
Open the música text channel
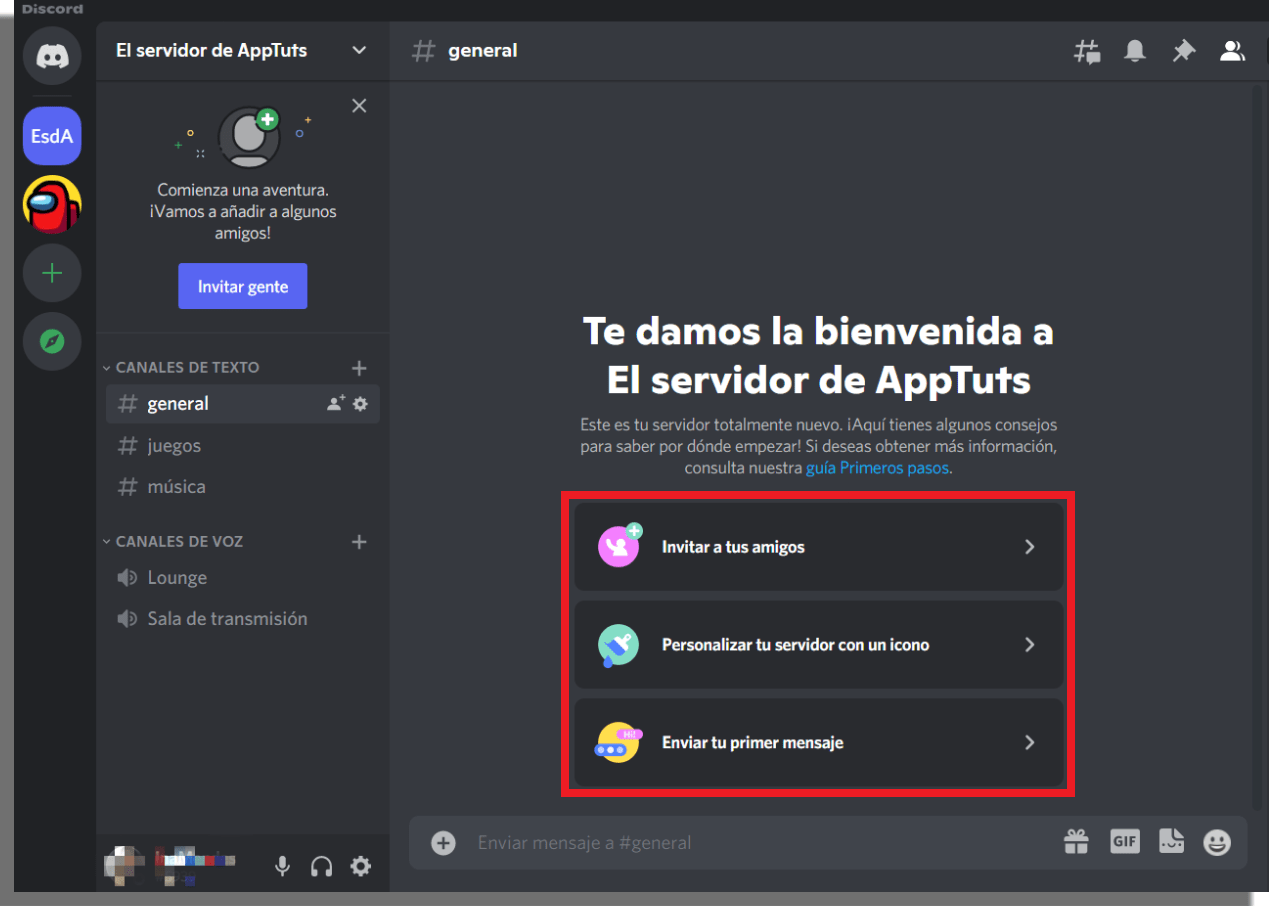click(x=242, y=487)
